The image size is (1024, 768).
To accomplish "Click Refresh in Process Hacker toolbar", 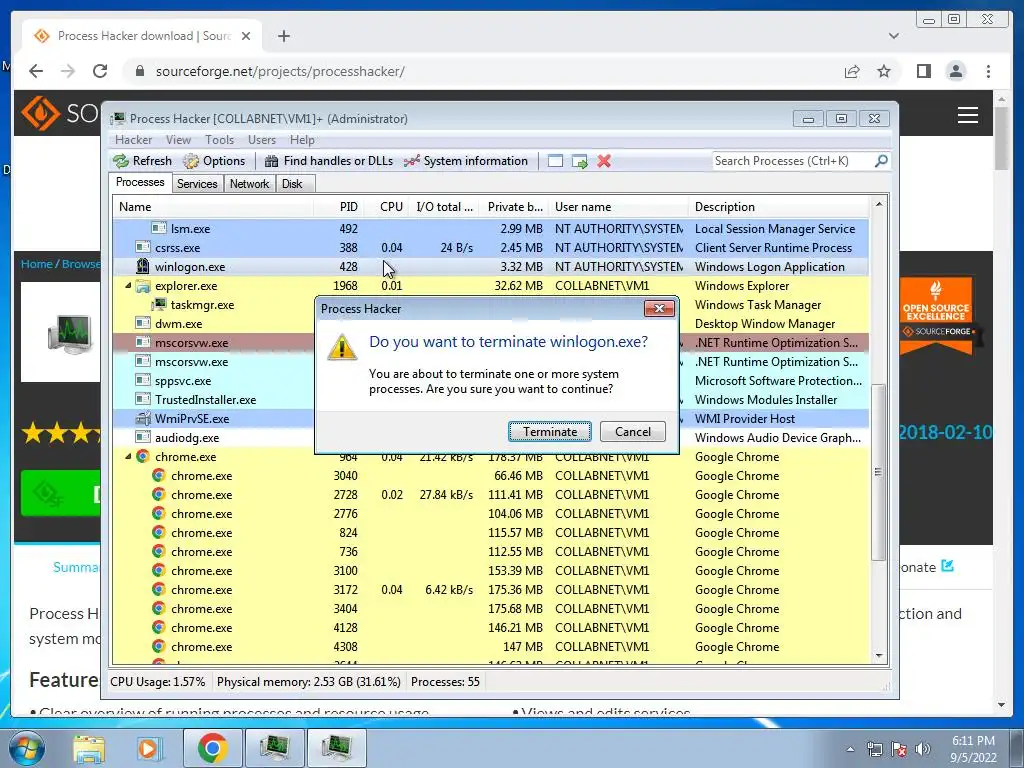I will [142, 161].
